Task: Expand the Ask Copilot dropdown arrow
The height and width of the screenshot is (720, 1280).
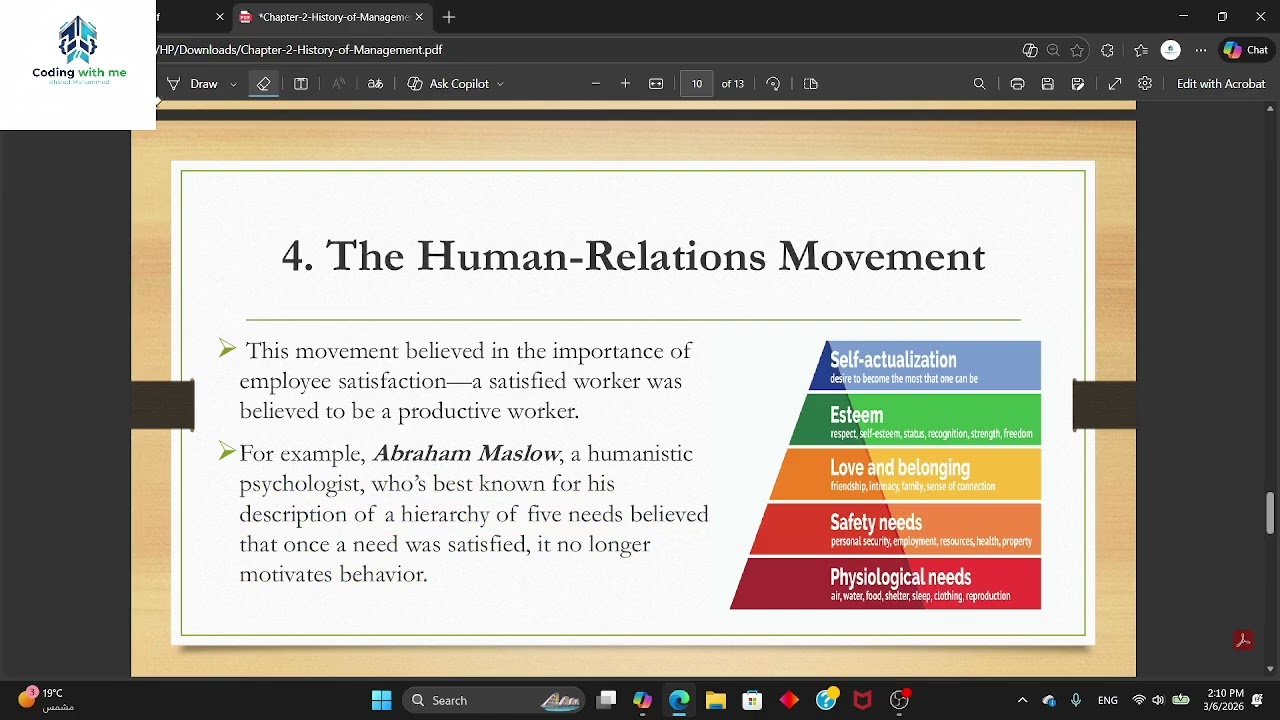Action: pos(500,84)
